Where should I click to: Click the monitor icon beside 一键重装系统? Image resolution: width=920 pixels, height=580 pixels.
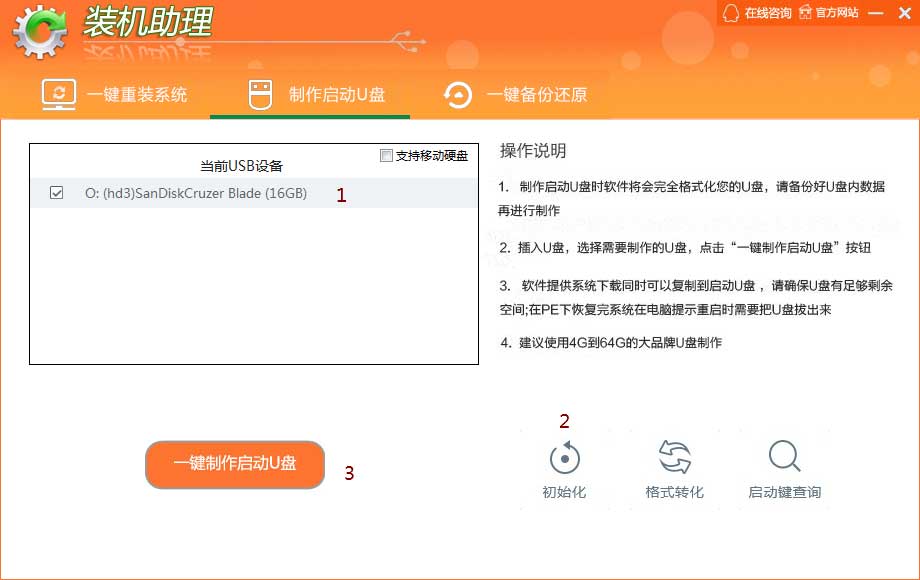click(x=59, y=95)
